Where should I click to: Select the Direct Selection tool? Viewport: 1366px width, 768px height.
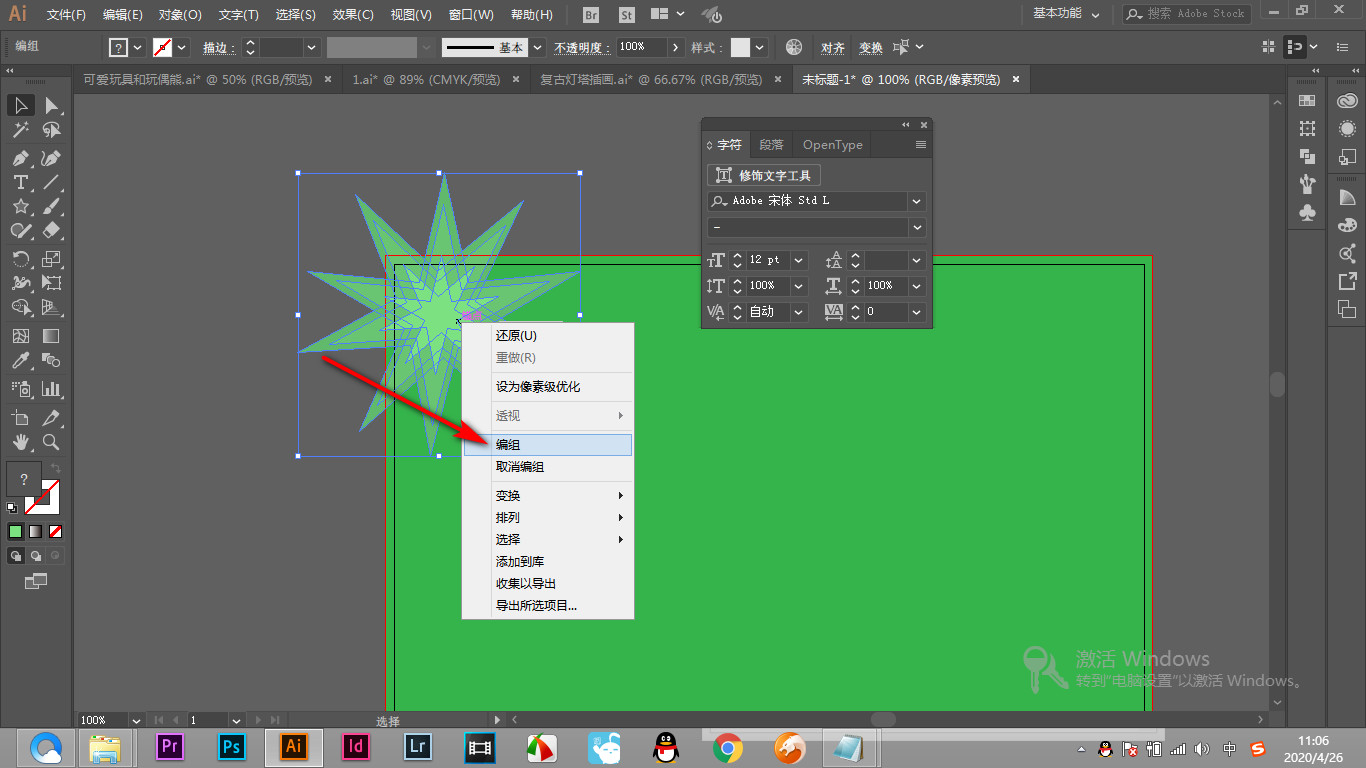[x=52, y=105]
